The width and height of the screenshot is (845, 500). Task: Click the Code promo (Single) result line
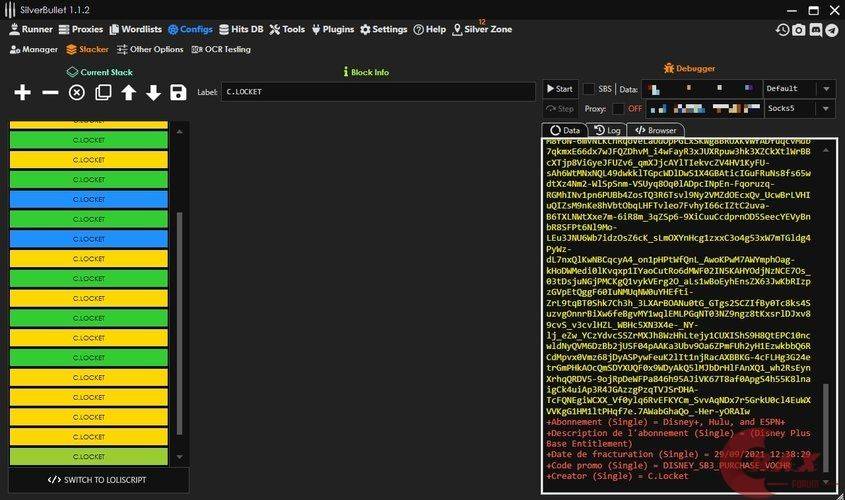click(x=668, y=466)
